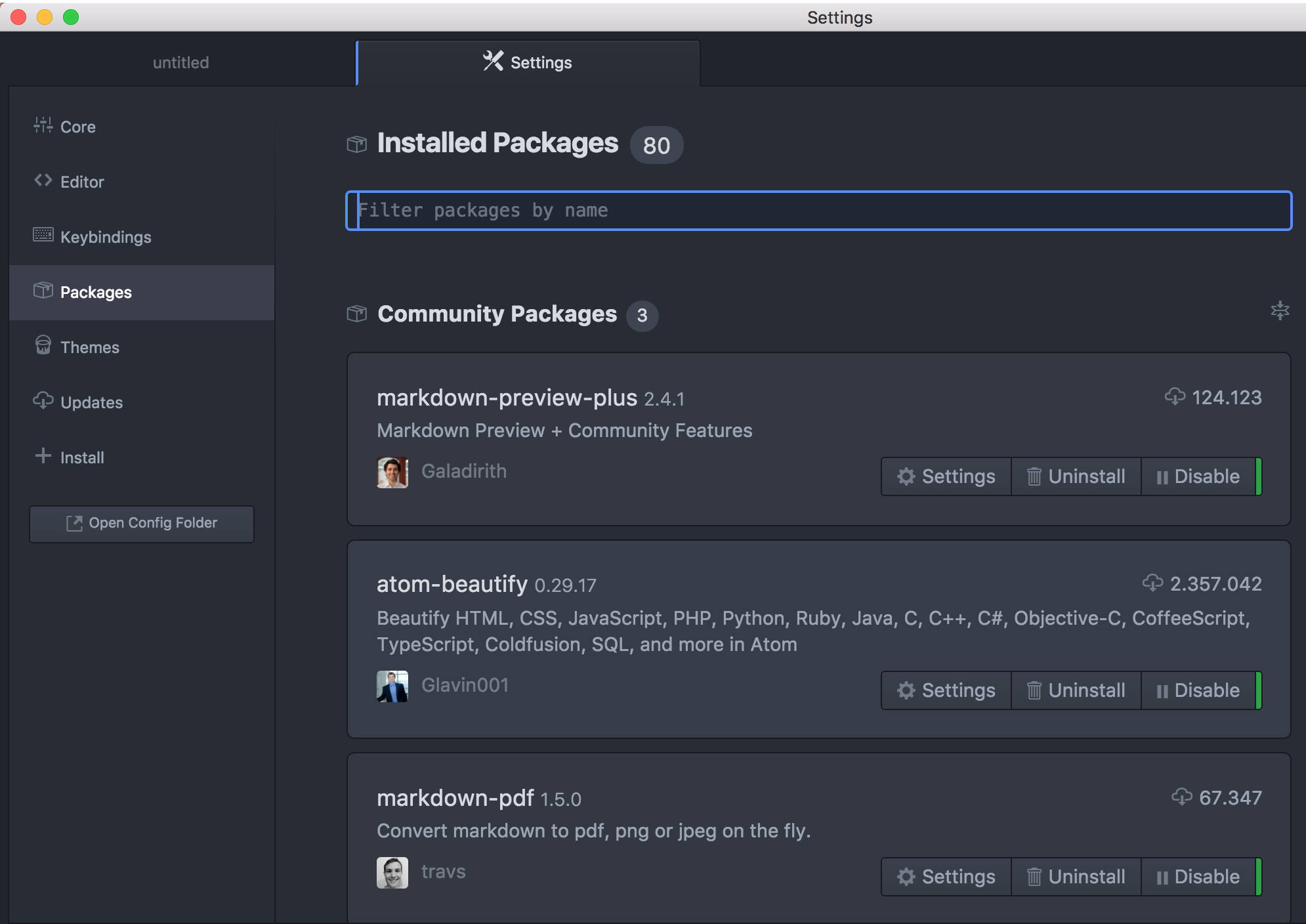
Task: Uninstall the atom-beautify package
Action: (x=1076, y=690)
